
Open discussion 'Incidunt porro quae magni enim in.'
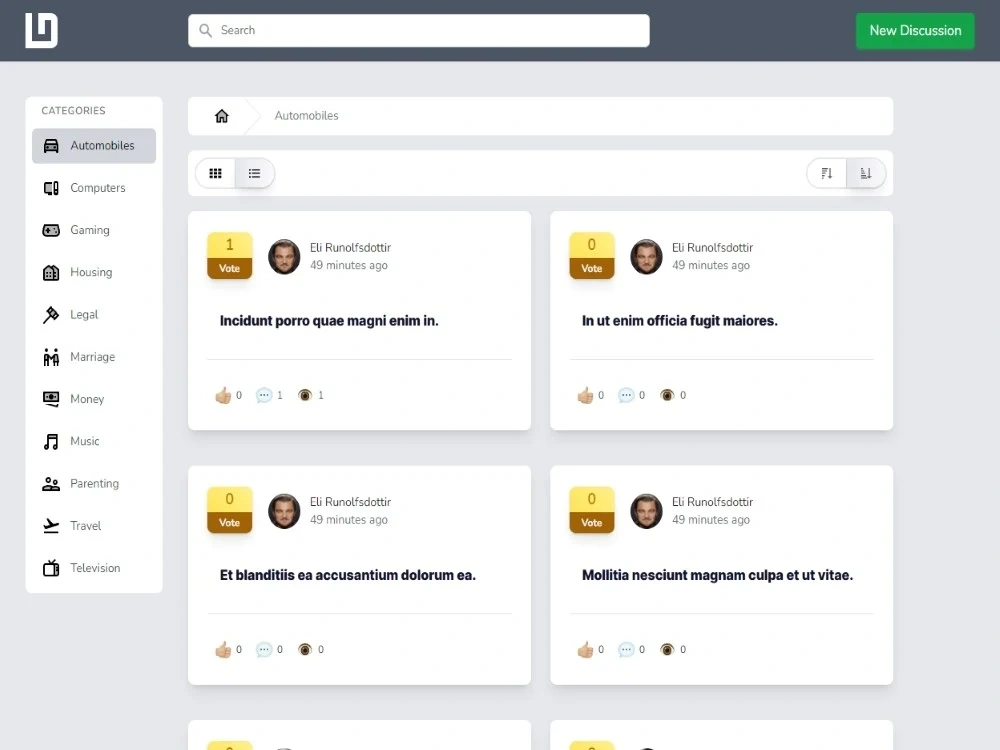(329, 321)
